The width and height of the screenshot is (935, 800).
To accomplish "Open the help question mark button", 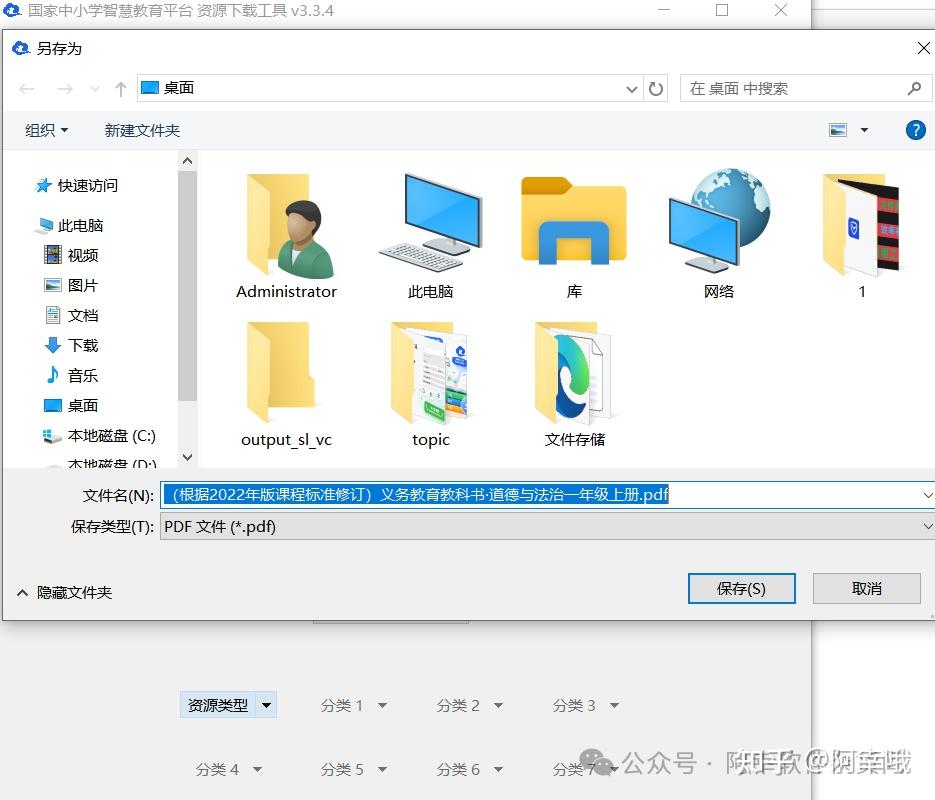I will pyautogui.click(x=915, y=130).
